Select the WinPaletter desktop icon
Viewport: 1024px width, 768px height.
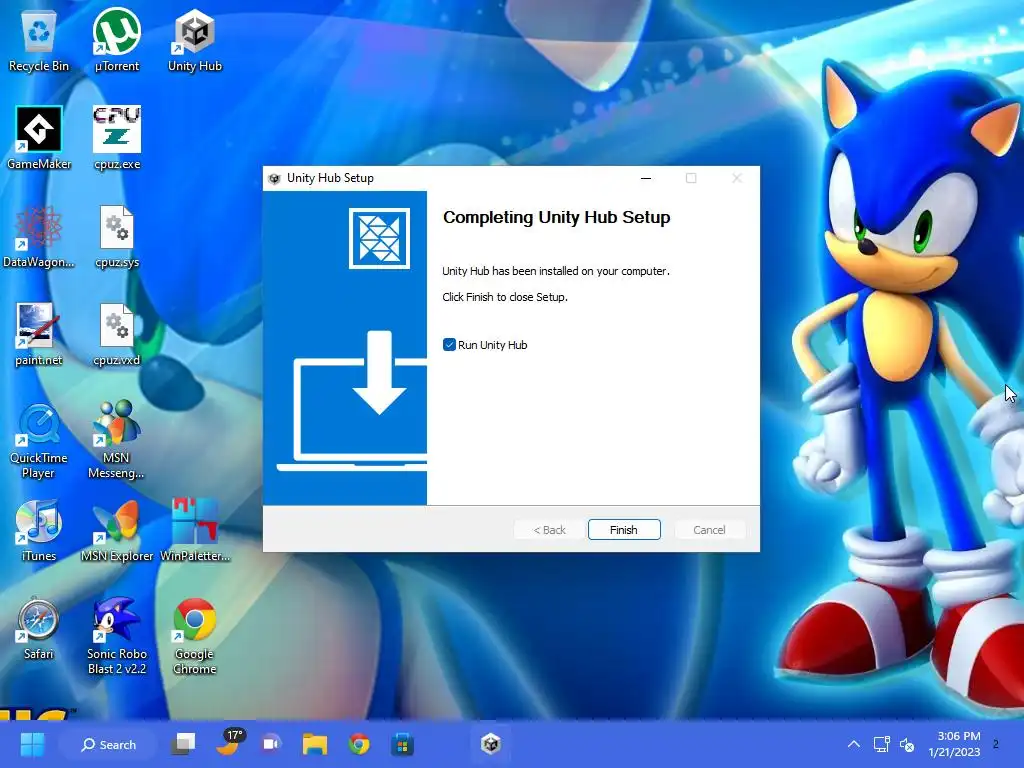point(195,530)
